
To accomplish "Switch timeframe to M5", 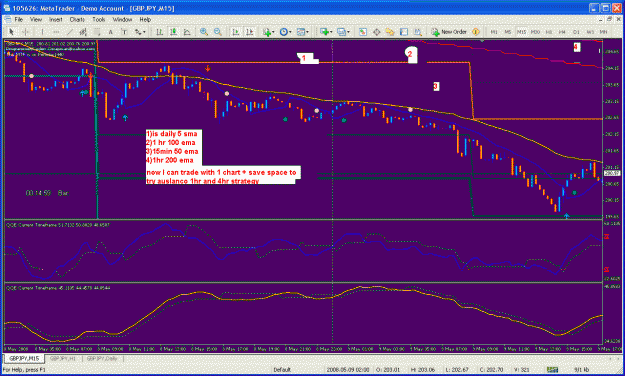I will click(x=507, y=32).
